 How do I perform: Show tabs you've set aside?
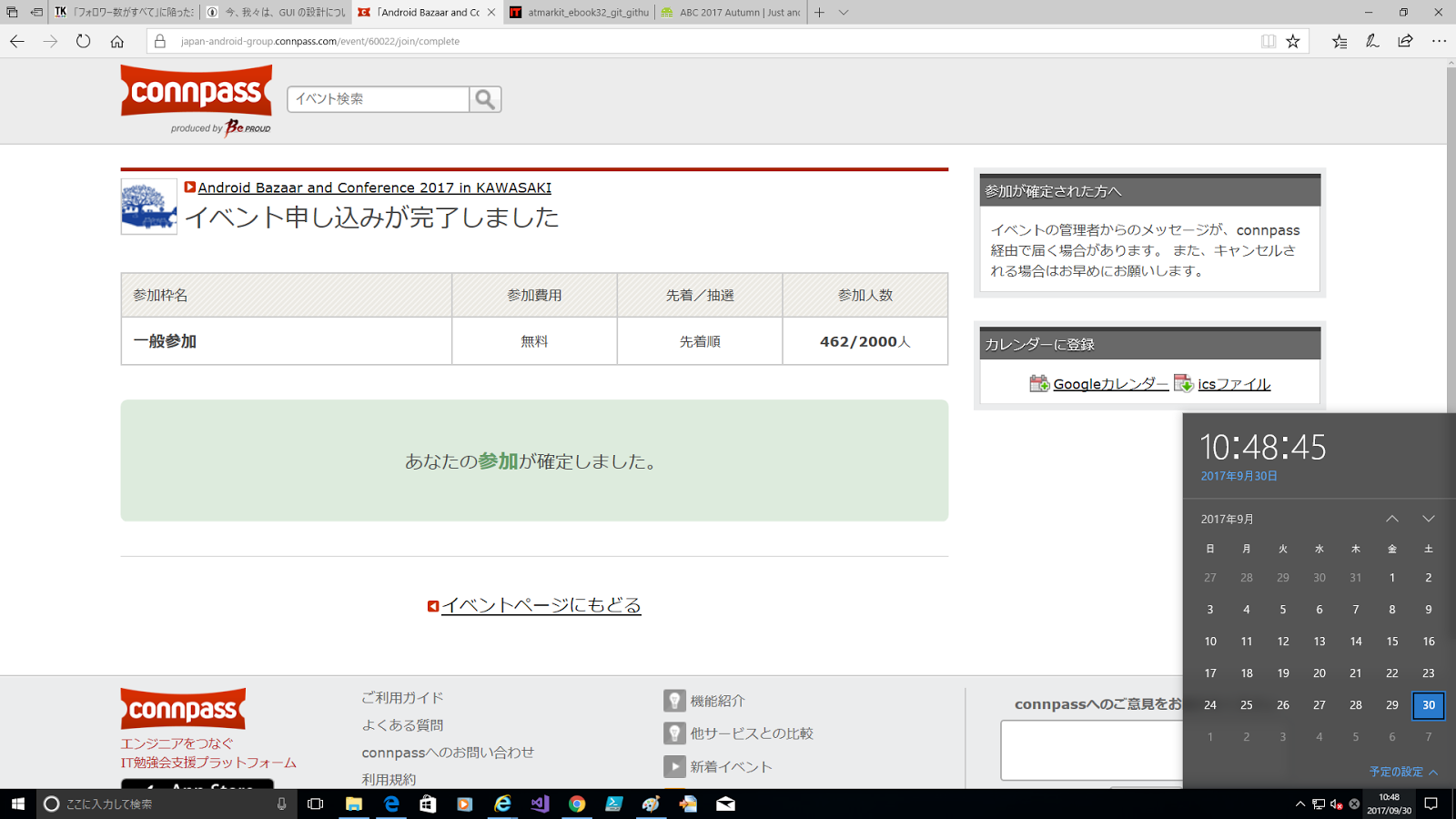point(12,12)
